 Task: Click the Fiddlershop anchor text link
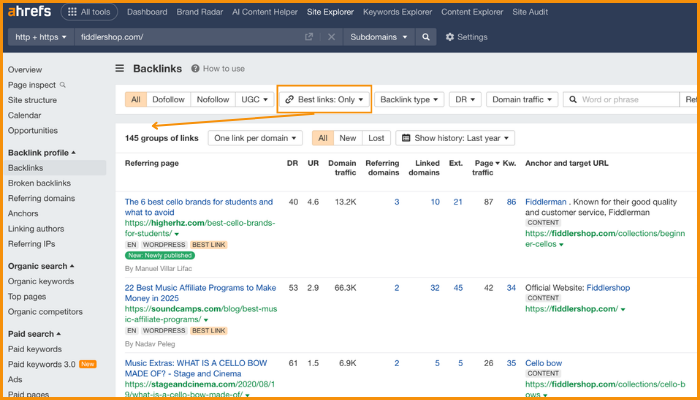(608, 288)
